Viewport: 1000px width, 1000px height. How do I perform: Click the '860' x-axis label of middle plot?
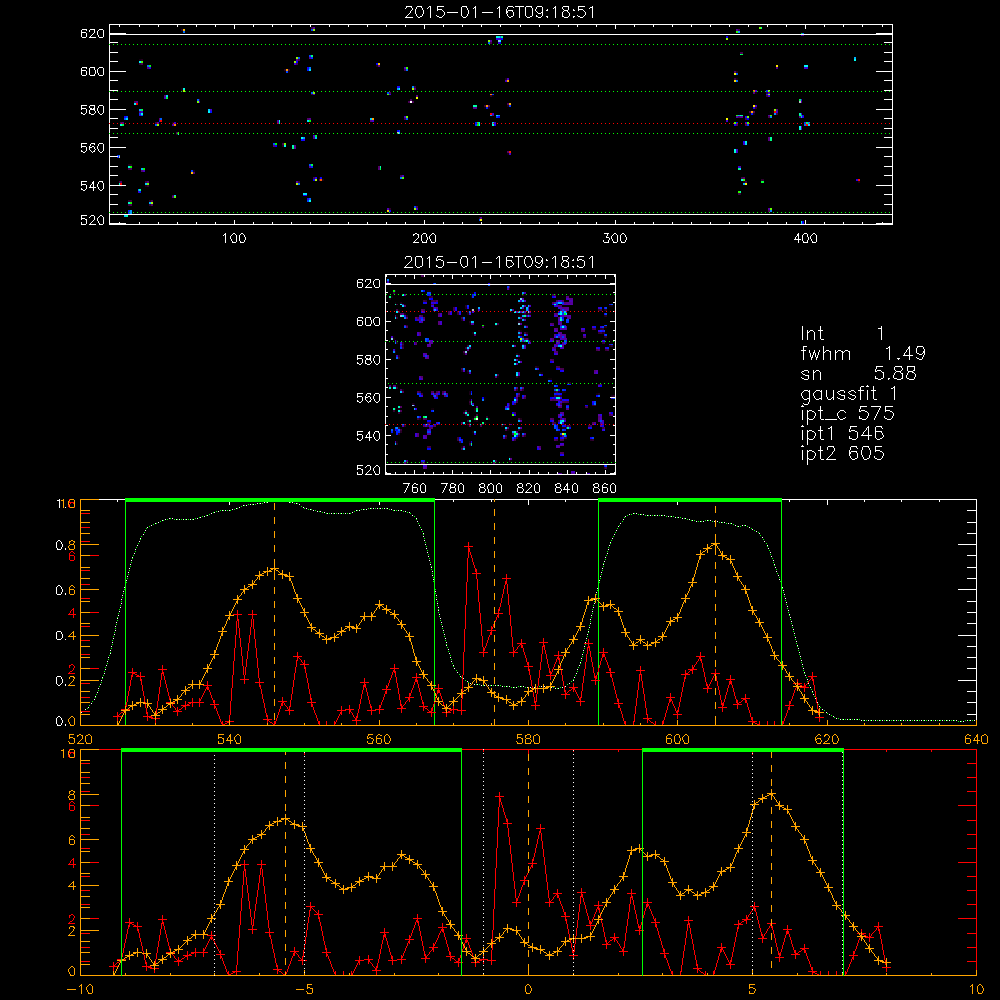[605, 489]
